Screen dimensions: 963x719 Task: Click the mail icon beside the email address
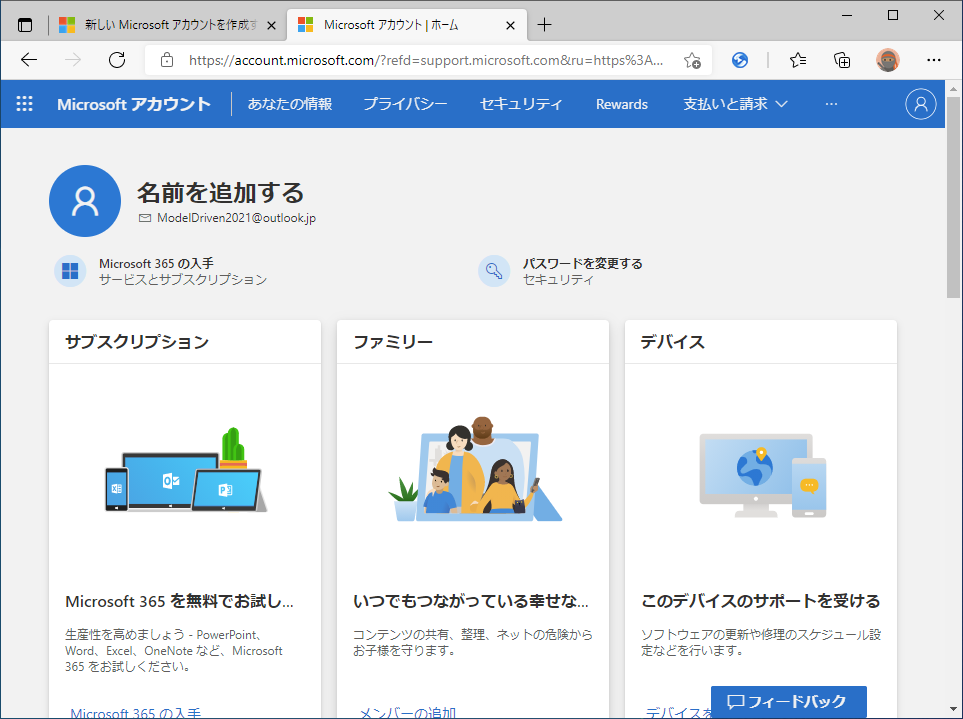click(145, 218)
